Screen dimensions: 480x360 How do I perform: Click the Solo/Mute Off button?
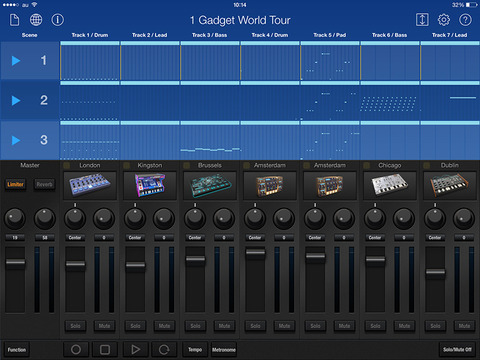tap(457, 349)
